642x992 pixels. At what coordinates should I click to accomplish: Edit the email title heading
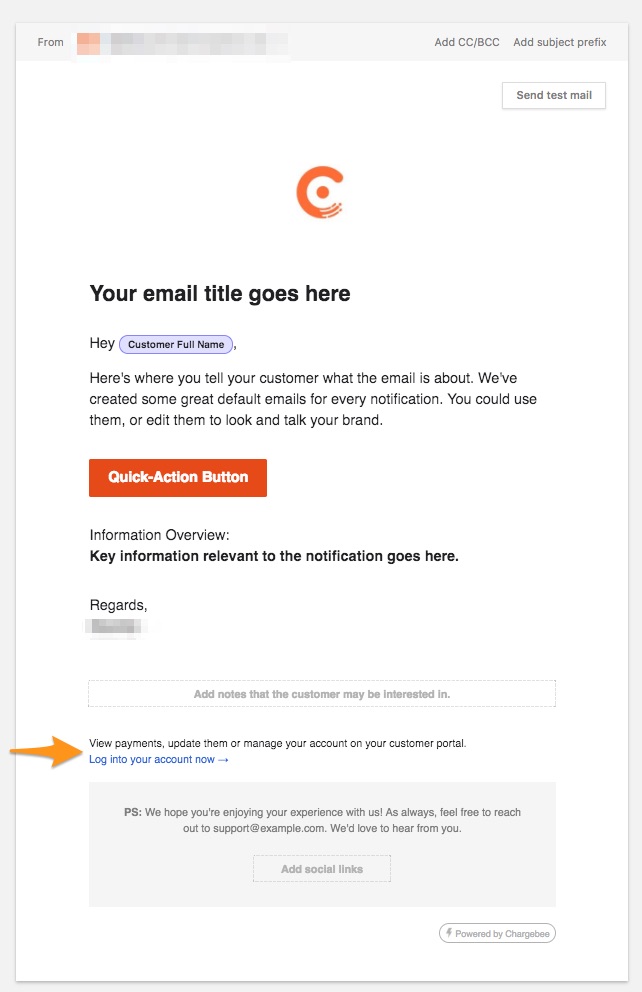pyautogui.click(x=220, y=294)
